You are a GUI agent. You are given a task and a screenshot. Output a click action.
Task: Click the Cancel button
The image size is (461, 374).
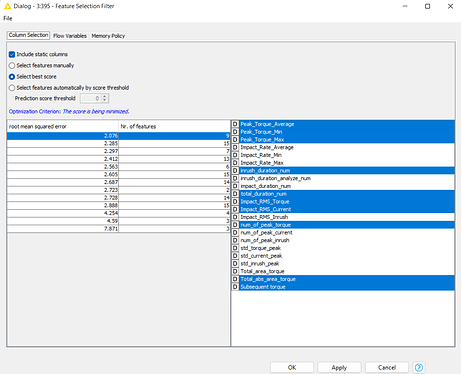387,367
